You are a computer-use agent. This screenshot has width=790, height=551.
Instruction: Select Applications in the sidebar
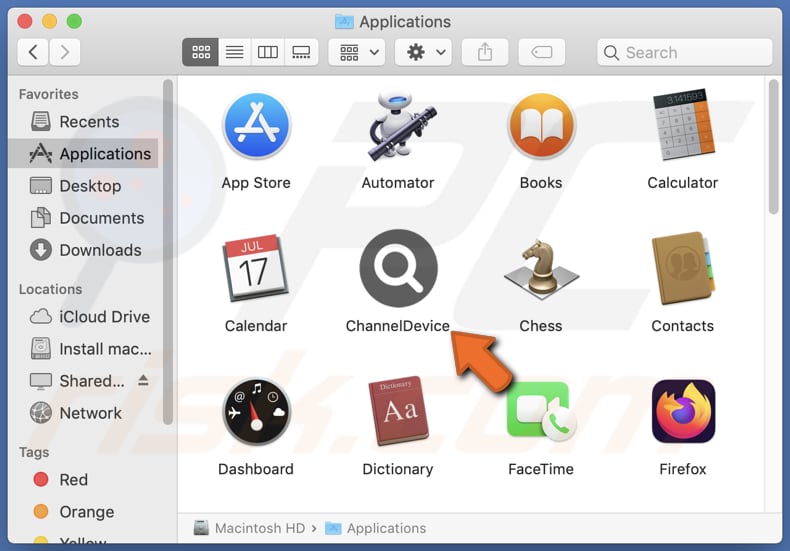(83, 154)
